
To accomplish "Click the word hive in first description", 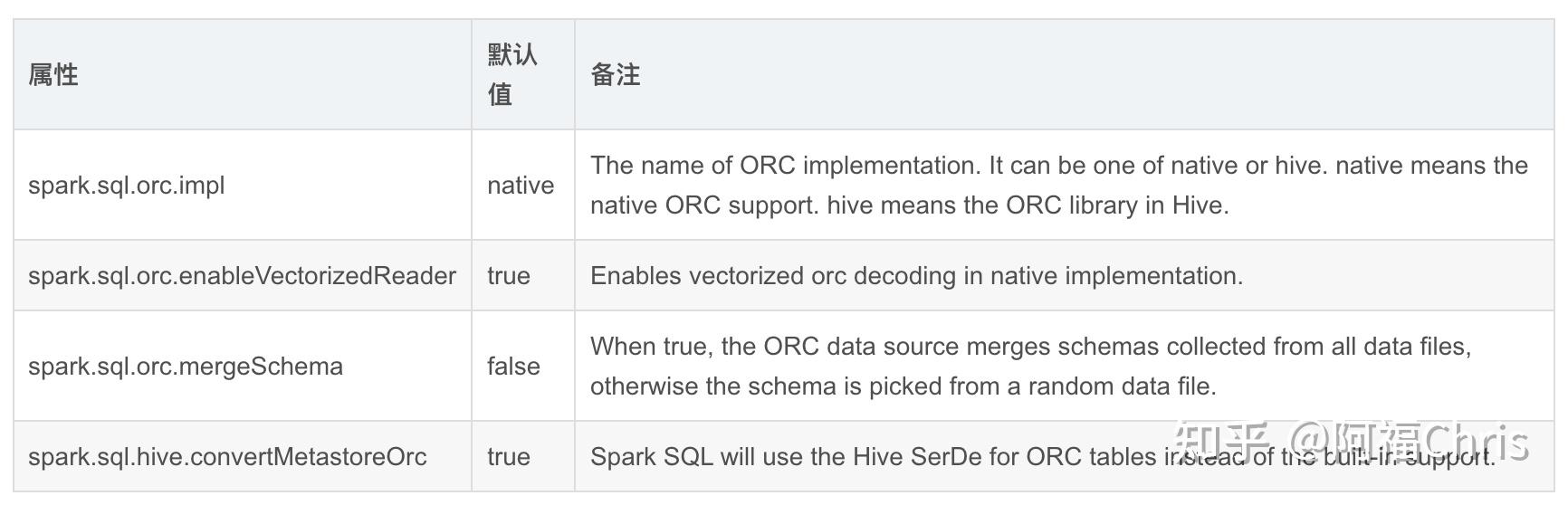I will [x=1299, y=165].
